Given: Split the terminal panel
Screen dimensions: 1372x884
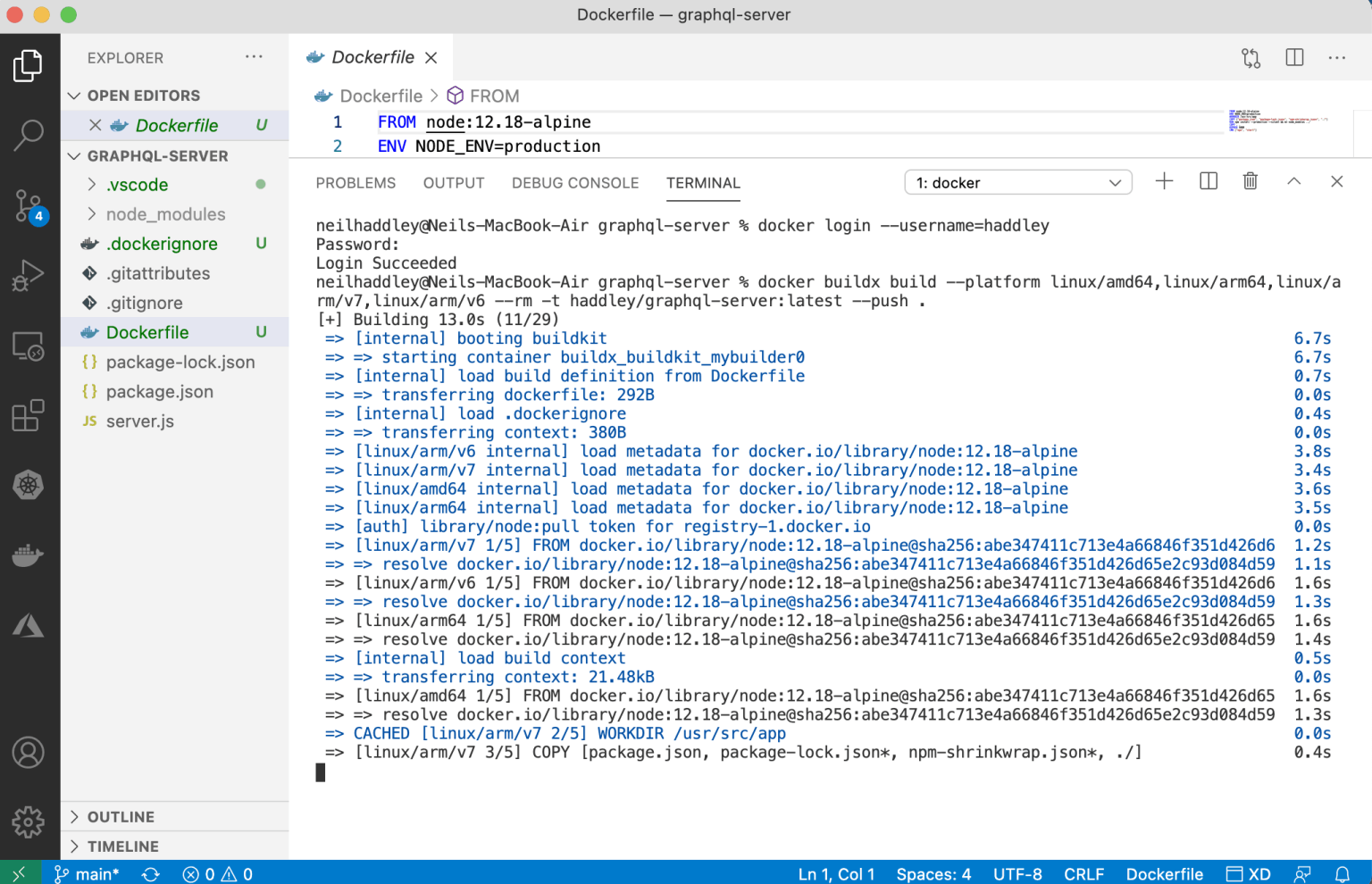Looking at the screenshot, I should click(1209, 181).
